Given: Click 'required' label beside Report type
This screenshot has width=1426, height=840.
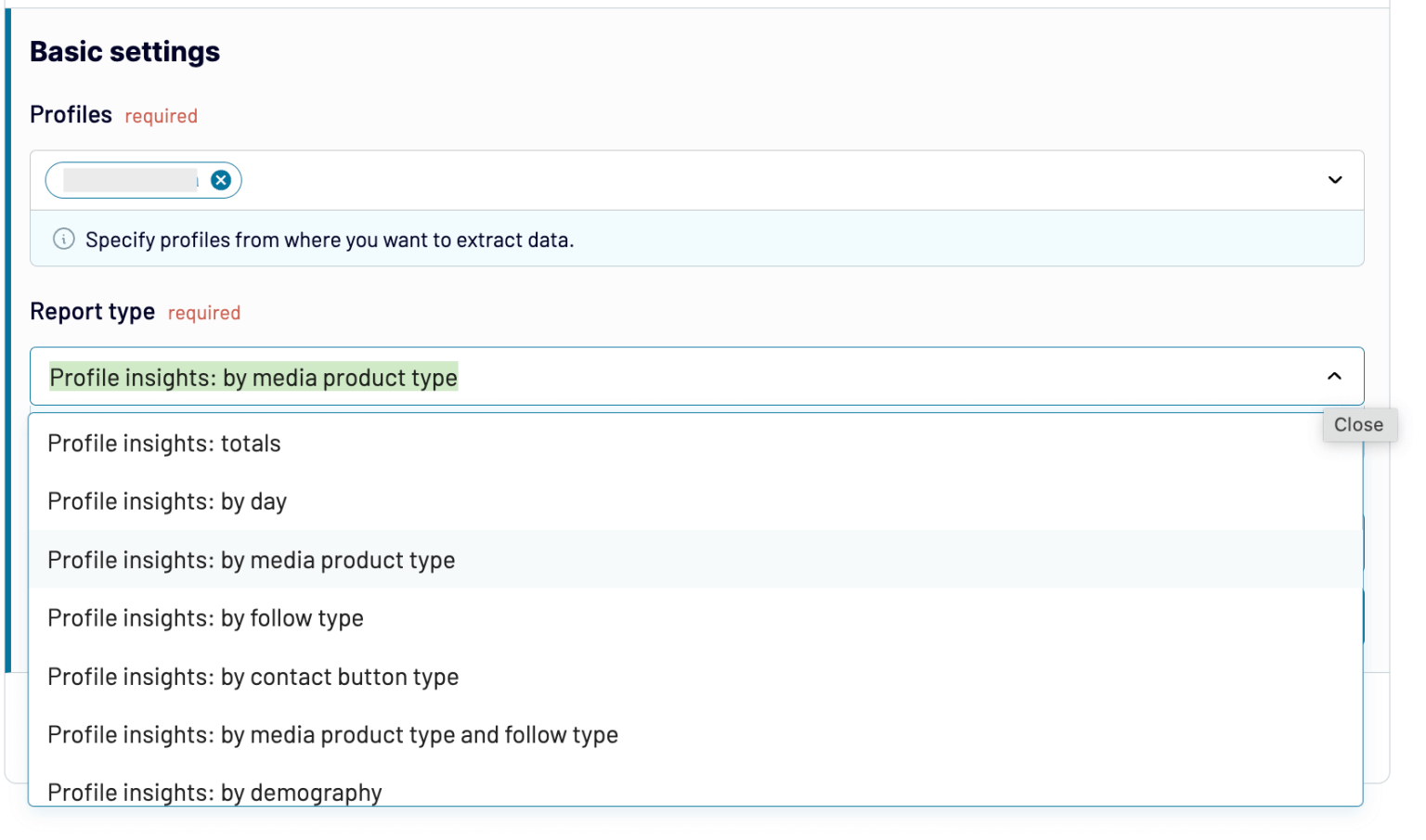Looking at the screenshot, I should tap(203, 314).
